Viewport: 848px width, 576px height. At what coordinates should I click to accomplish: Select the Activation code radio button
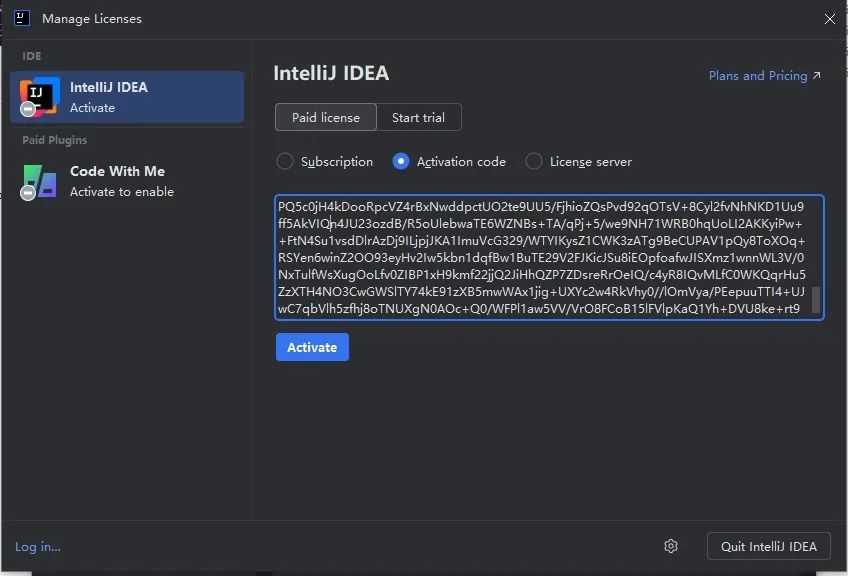click(x=402, y=161)
